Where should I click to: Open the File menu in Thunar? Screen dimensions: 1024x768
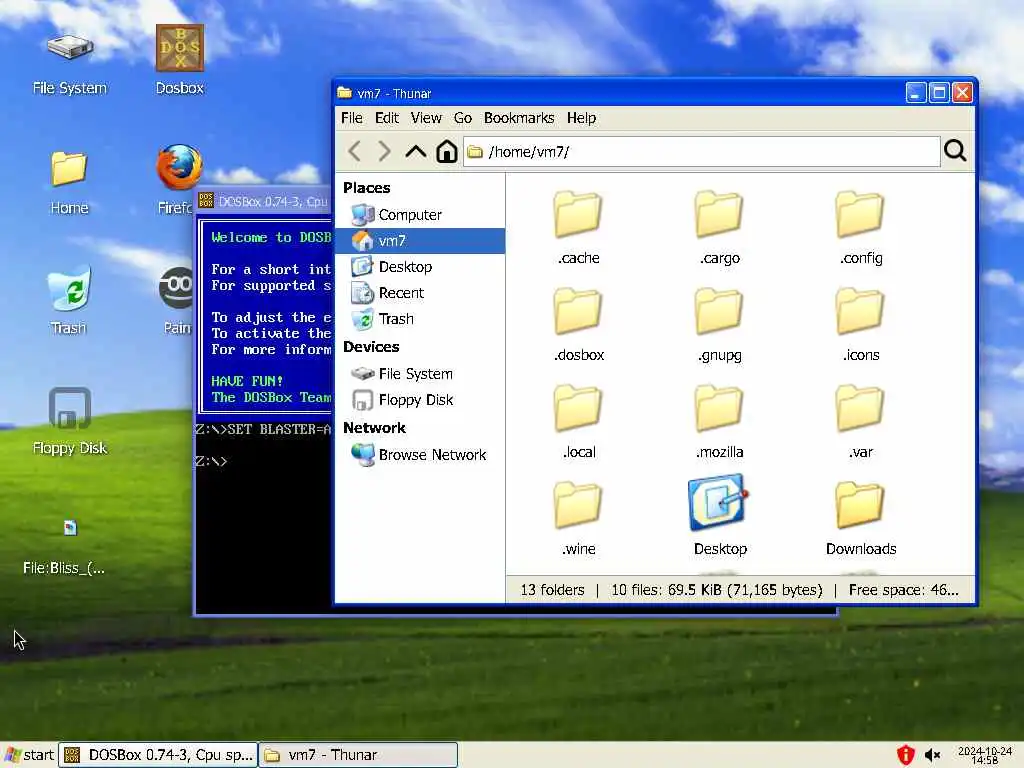point(351,118)
